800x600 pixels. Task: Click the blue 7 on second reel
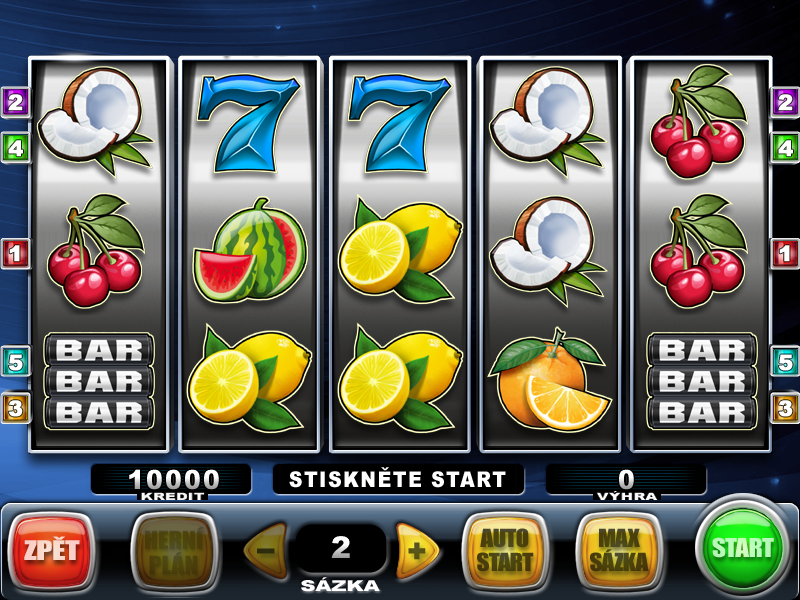pyautogui.click(x=248, y=123)
